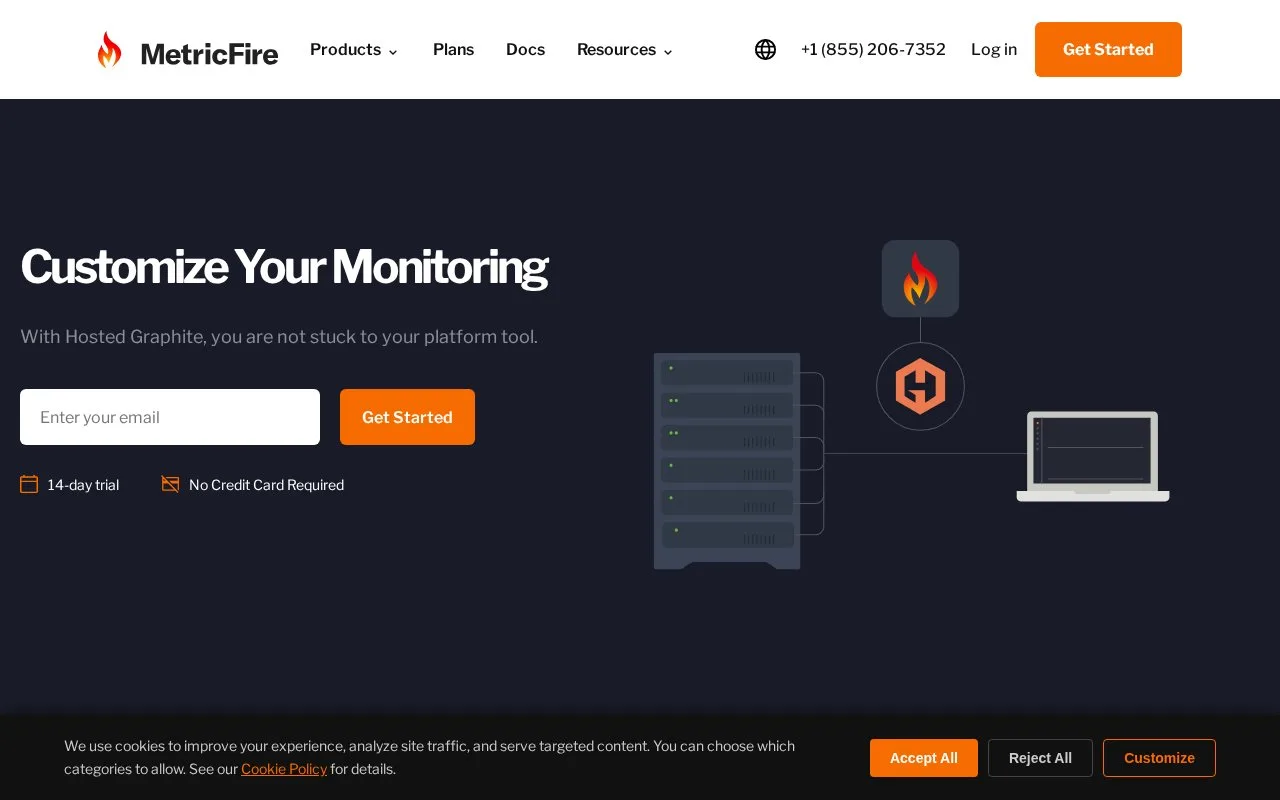Accept all cookies

pos(924,758)
